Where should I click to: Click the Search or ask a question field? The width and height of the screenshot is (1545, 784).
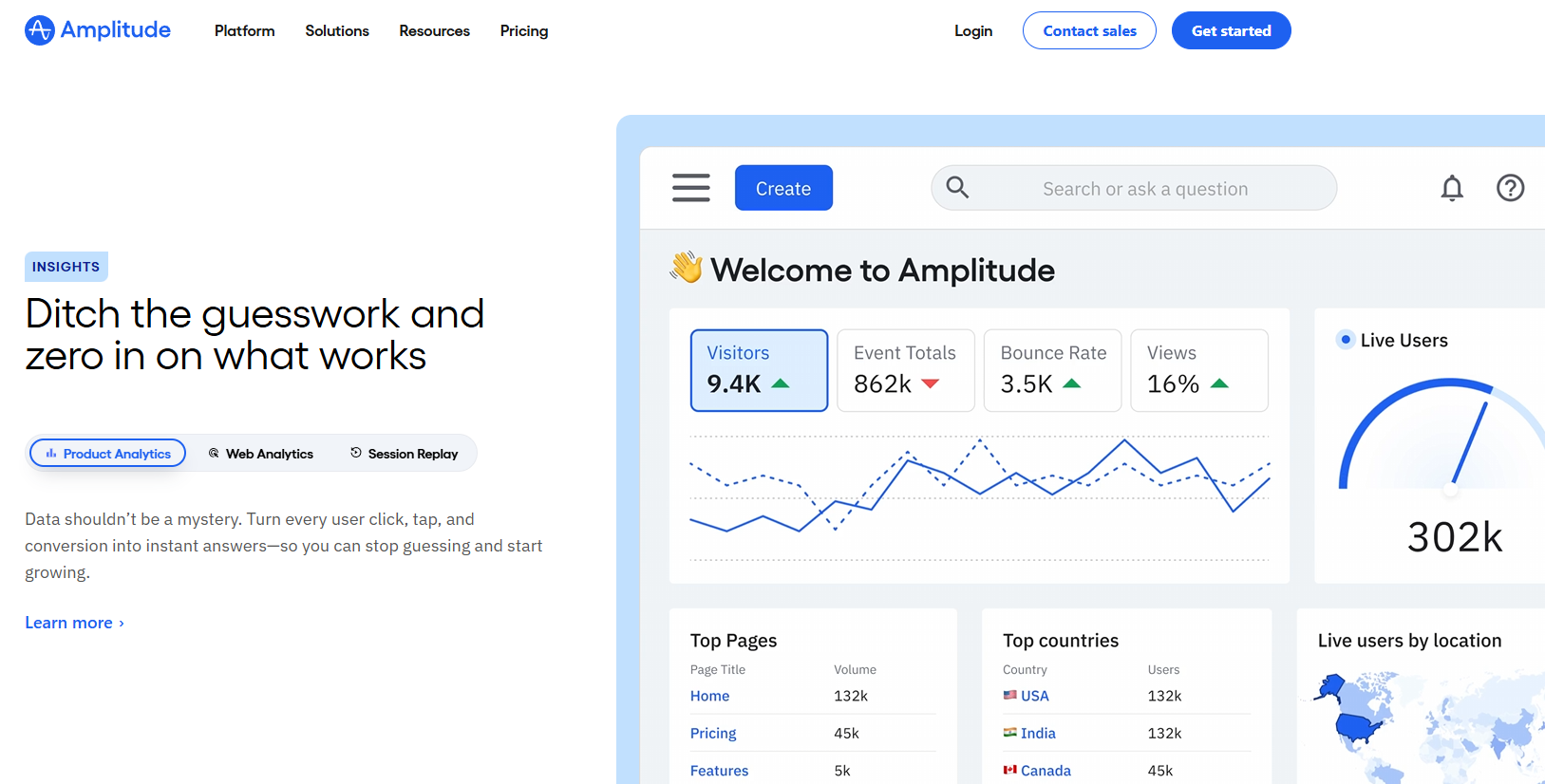[1134, 188]
